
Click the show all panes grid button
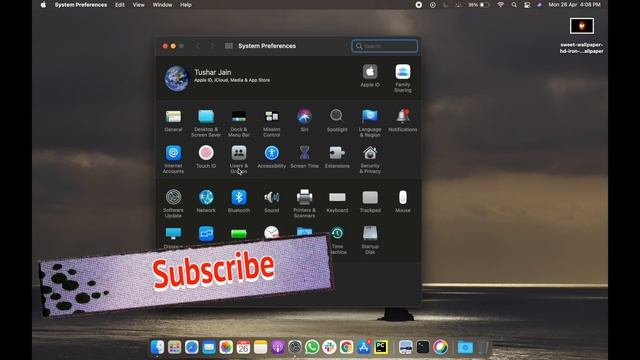tap(229, 46)
